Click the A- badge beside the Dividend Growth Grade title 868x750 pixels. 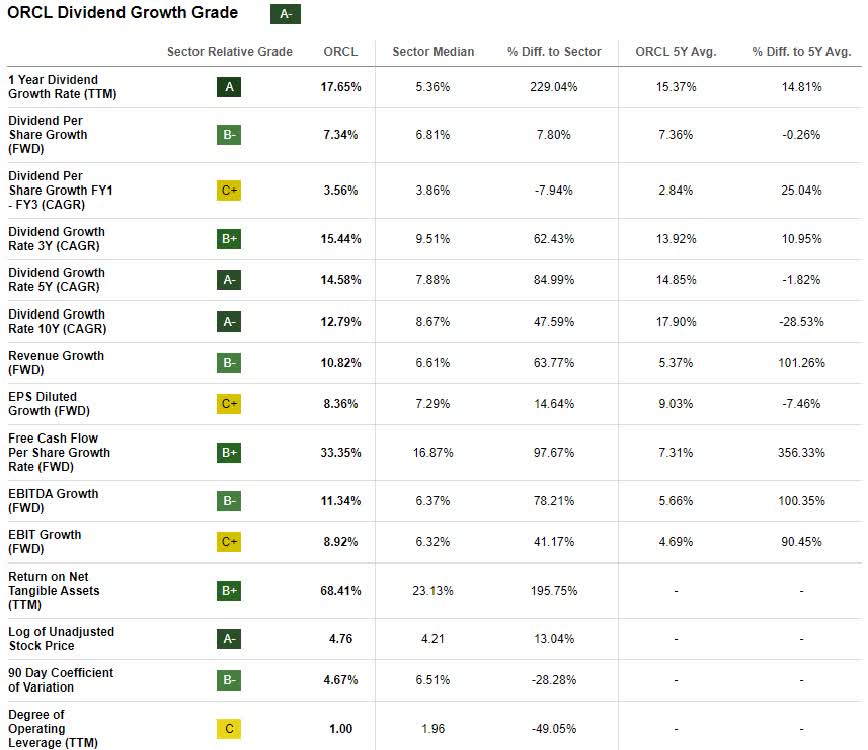[x=285, y=14]
